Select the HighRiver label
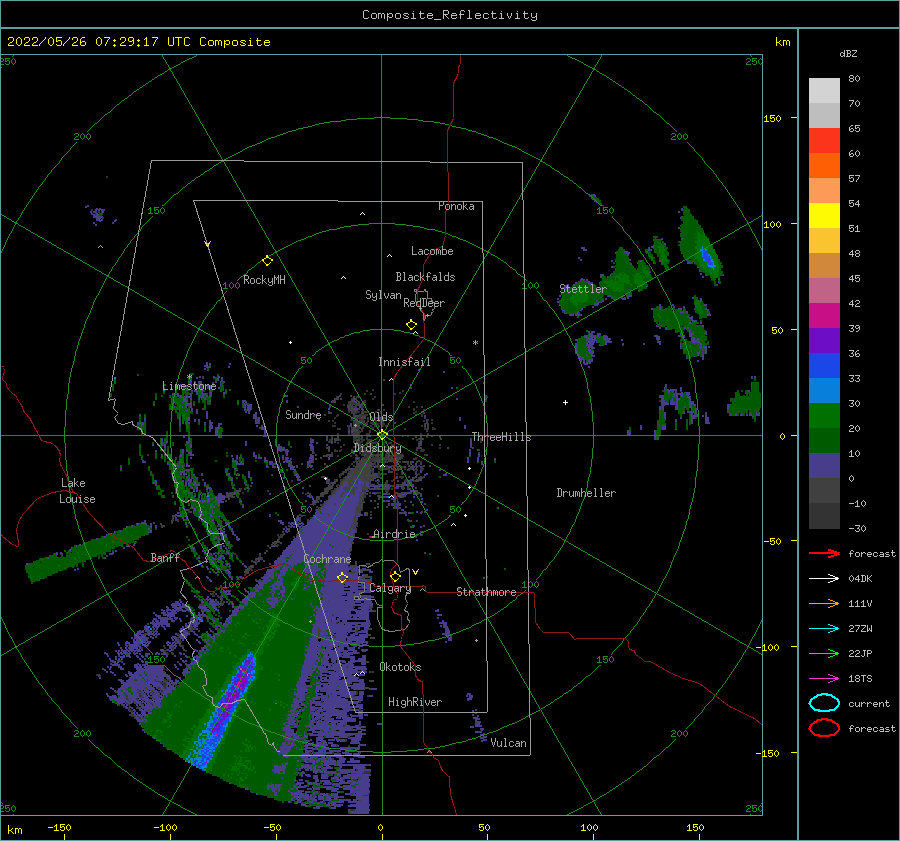This screenshot has width=900, height=841. tap(415, 702)
